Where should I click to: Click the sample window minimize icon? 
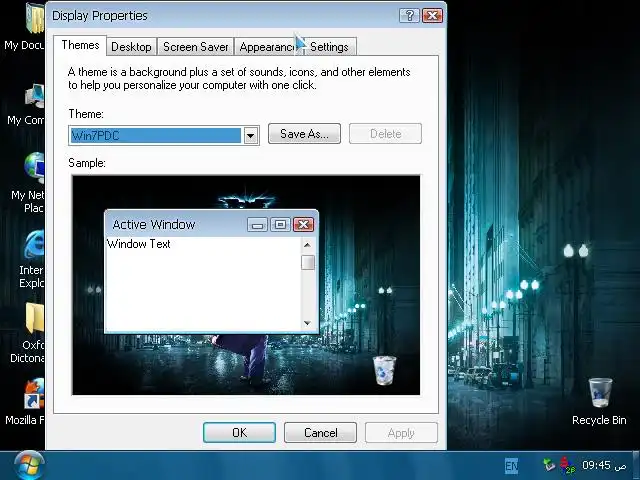[x=257, y=224]
